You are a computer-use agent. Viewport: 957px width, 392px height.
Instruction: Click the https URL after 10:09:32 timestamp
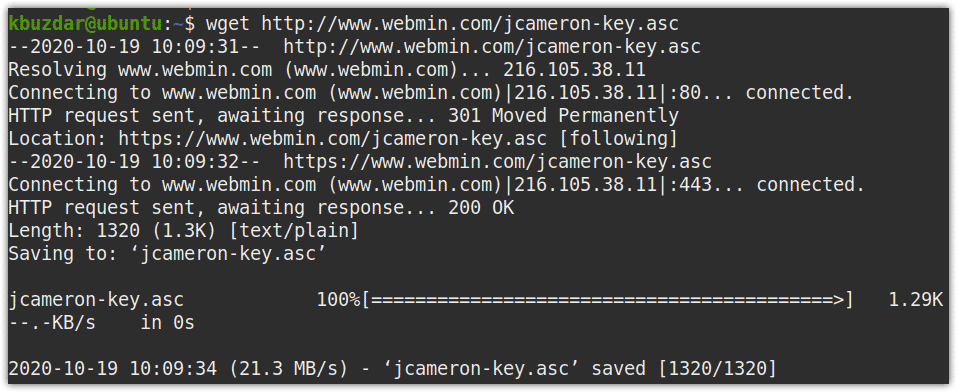[497, 162]
